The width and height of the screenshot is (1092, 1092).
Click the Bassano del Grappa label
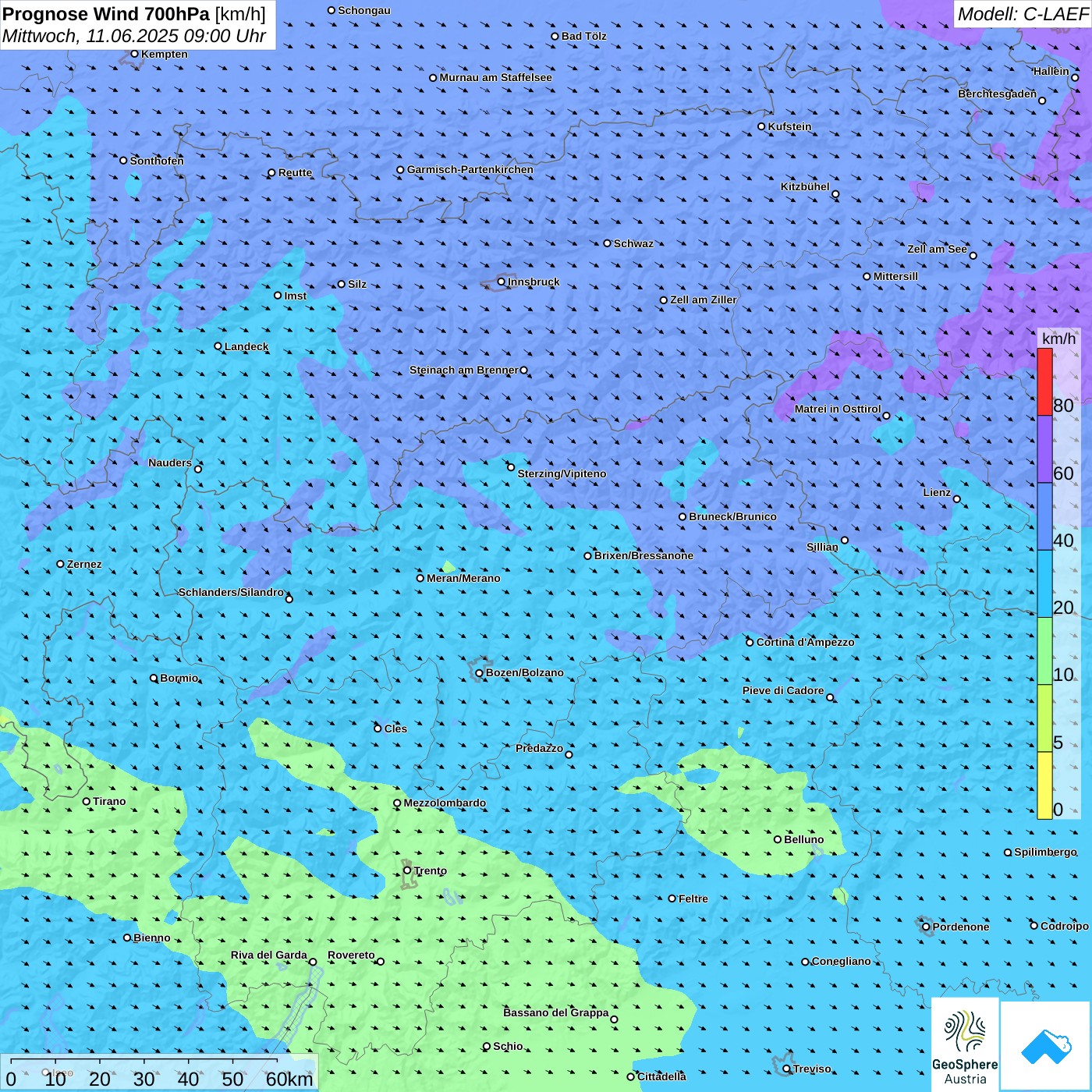555,1012
